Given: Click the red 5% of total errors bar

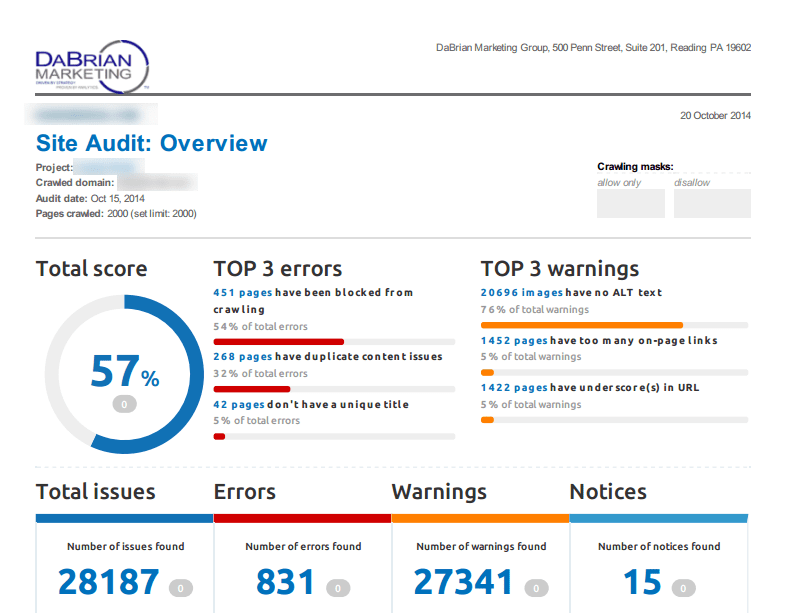Looking at the screenshot, I should point(334,436).
